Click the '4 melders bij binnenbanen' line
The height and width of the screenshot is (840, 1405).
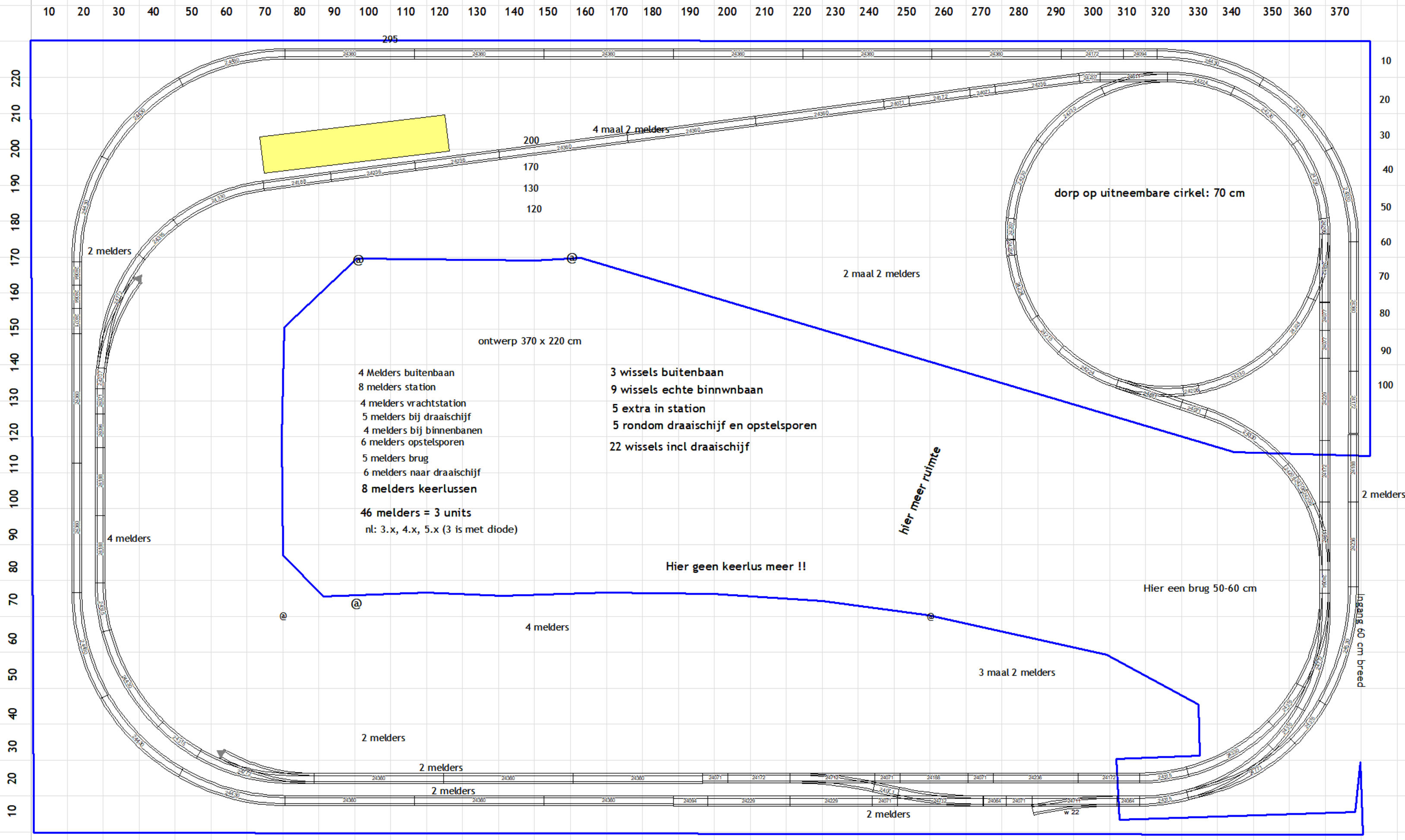coord(423,431)
